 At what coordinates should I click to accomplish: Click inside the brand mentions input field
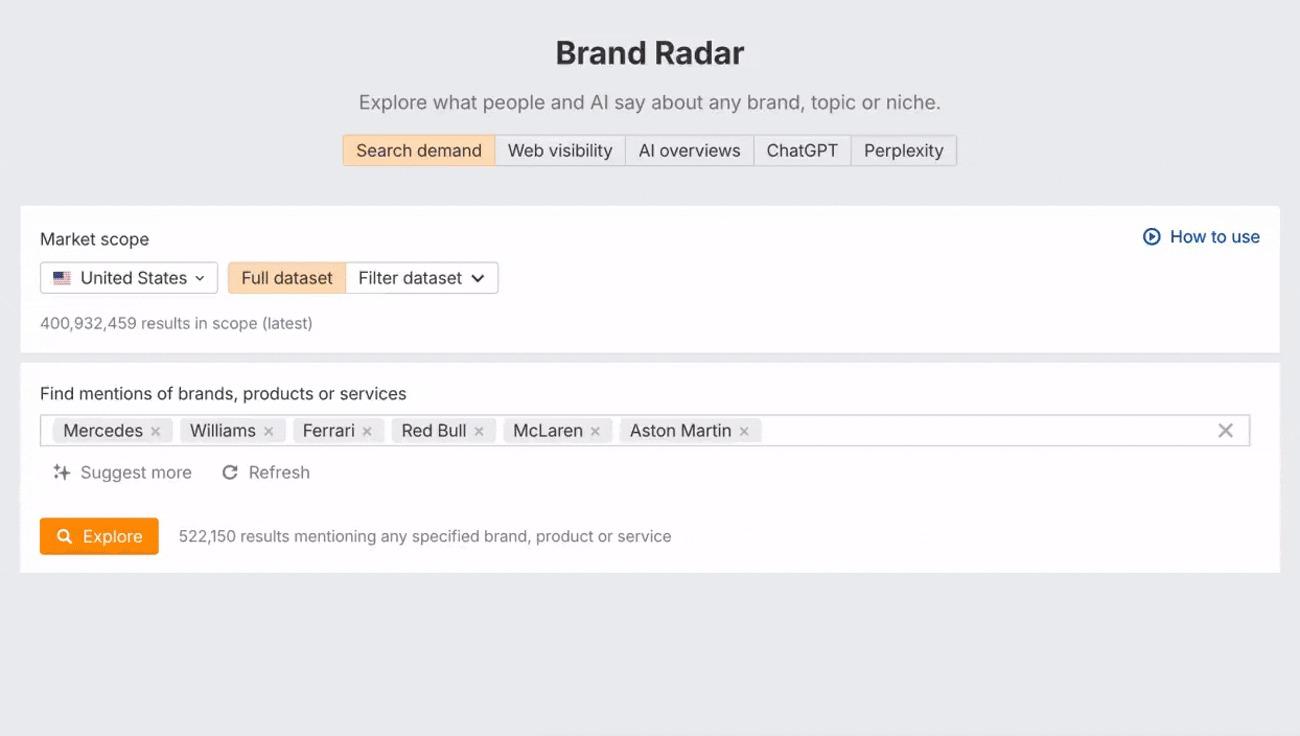(950, 430)
